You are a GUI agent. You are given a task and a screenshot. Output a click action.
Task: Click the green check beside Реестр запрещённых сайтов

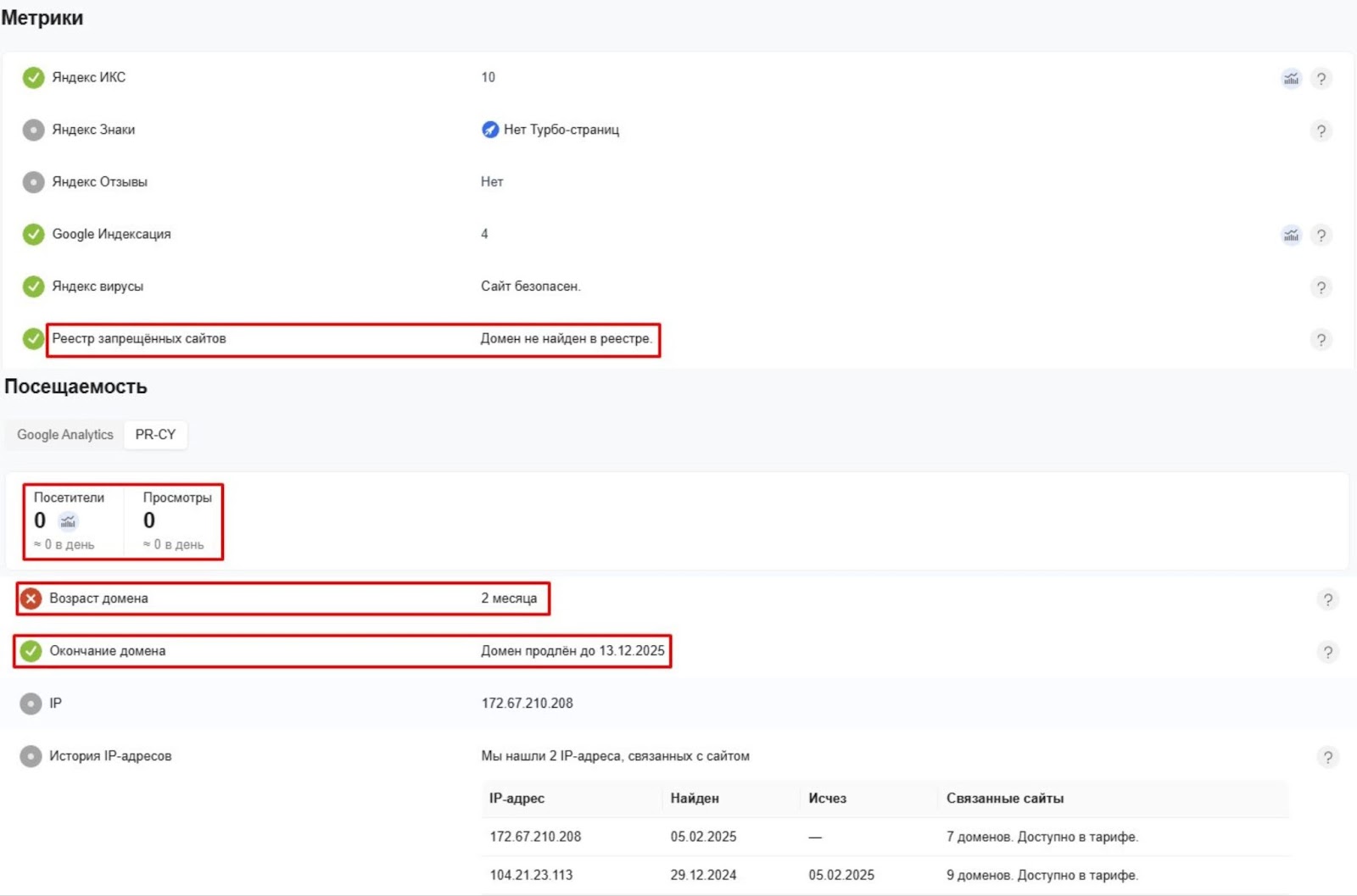click(x=33, y=339)
